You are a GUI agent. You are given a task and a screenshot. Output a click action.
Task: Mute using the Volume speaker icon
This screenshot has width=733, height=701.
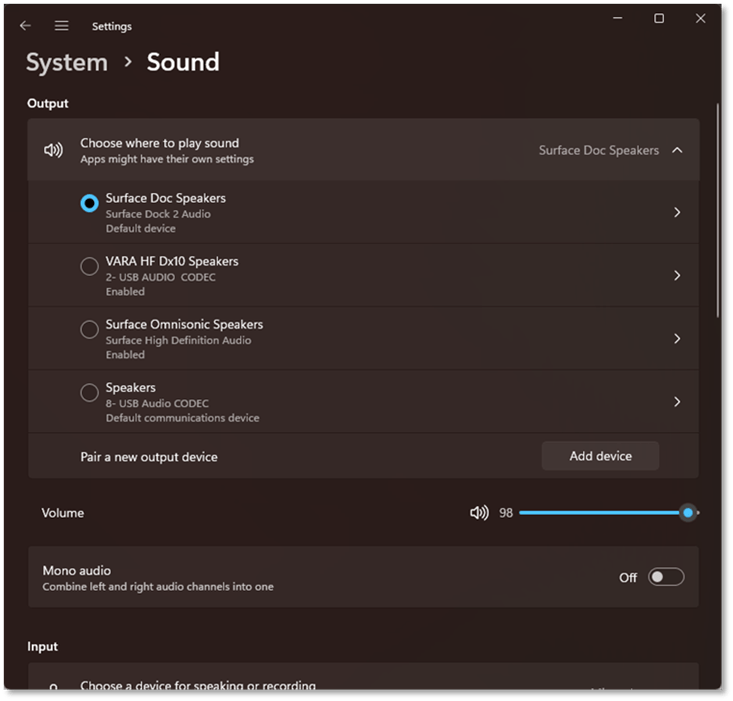pyautogui.click(x=479, y=513)
